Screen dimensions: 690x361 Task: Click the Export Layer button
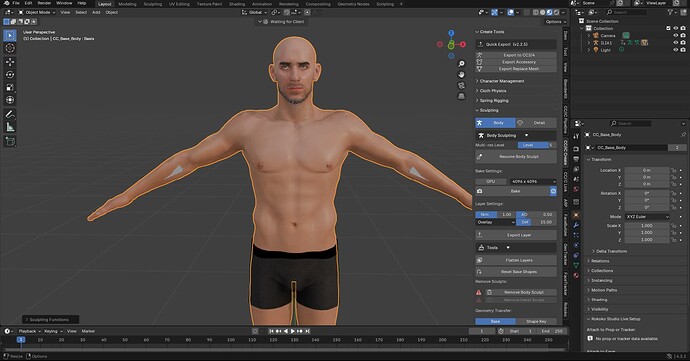coord(516,235)
